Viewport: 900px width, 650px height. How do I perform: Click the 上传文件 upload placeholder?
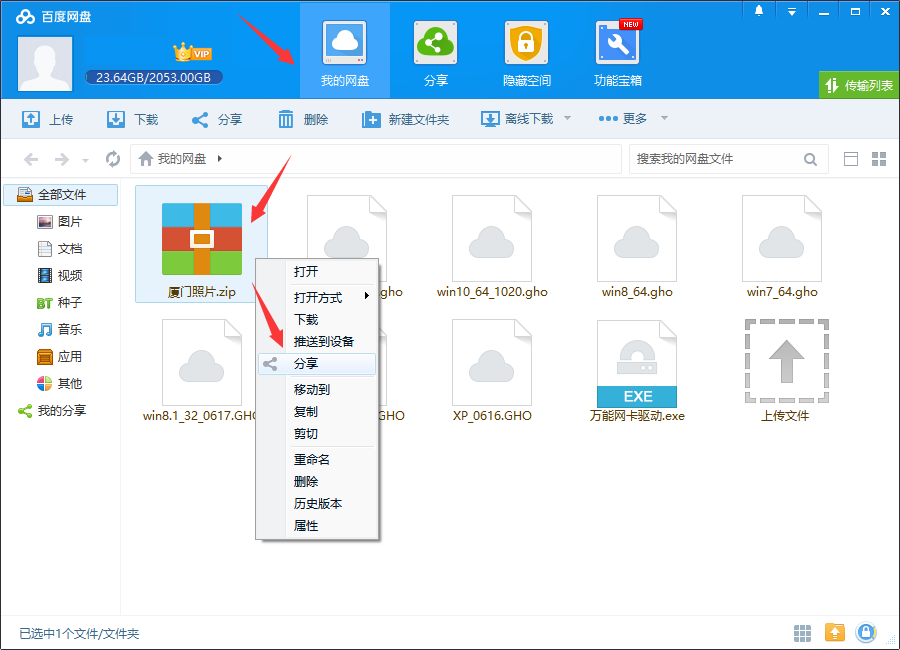point(786,371)
